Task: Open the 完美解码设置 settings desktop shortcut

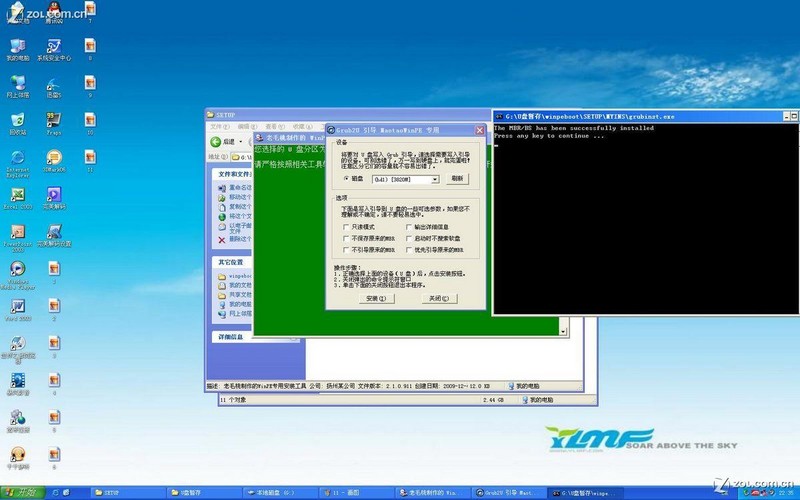Action: (54, 235)
